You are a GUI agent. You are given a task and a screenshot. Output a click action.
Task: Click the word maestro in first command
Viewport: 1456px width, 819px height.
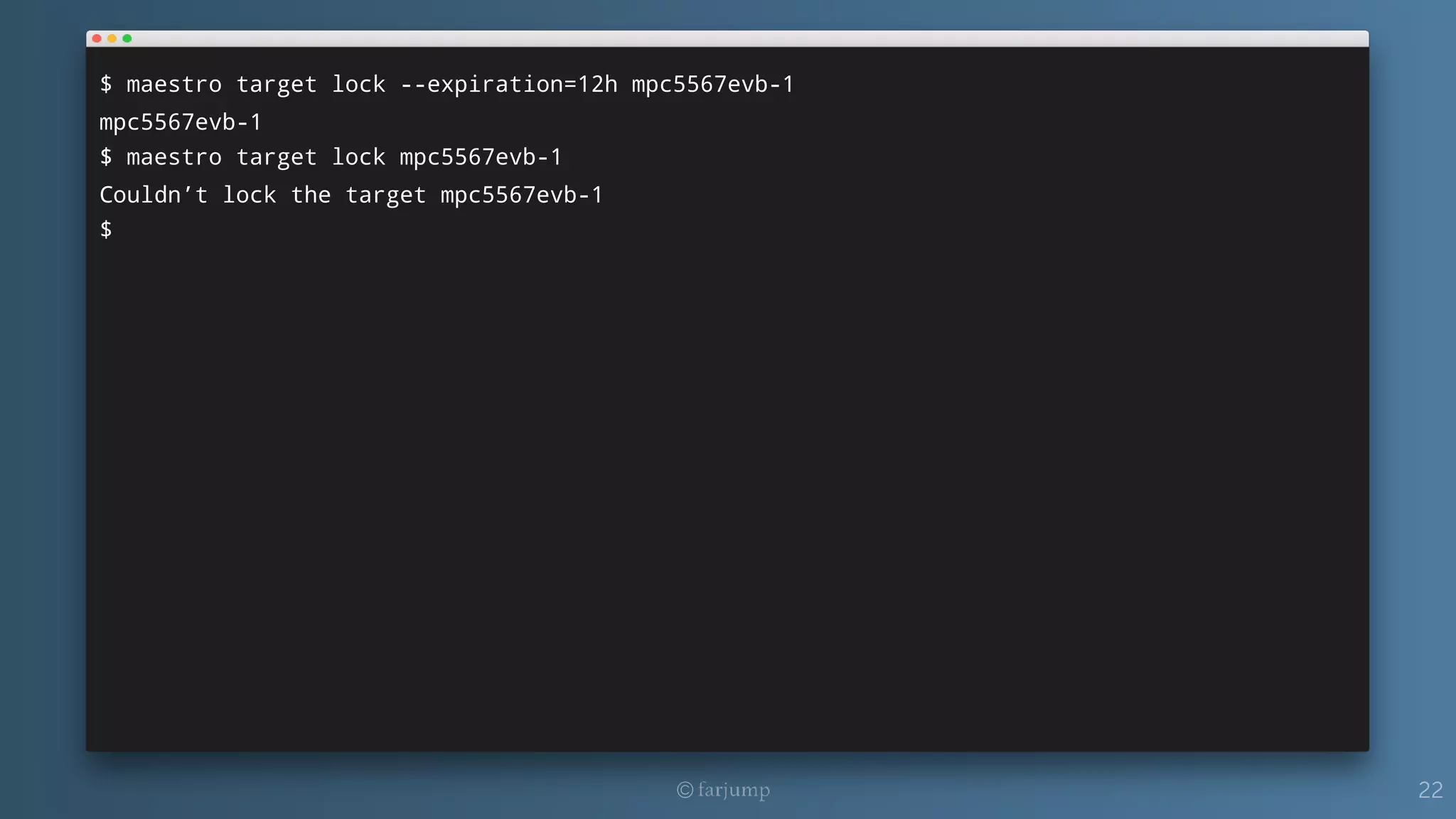click(174, 85)
